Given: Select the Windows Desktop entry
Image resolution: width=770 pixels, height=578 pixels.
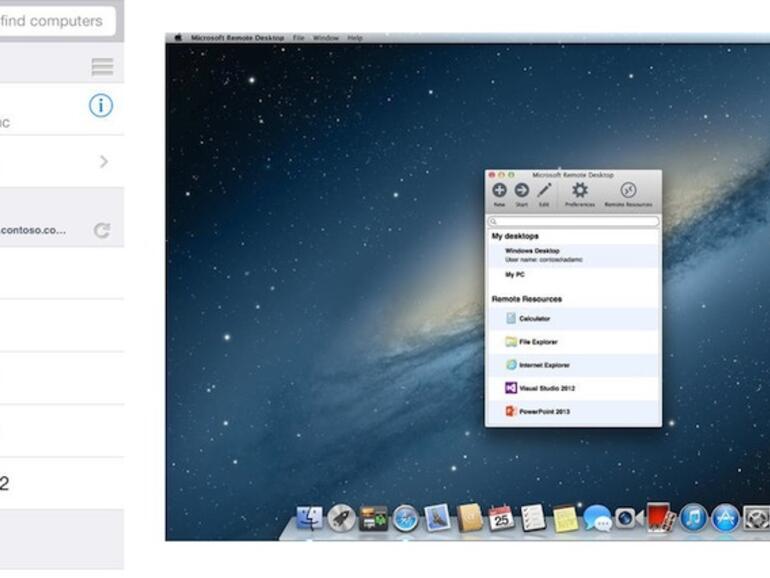Looking at the screenshot, I should pos(573,255).
